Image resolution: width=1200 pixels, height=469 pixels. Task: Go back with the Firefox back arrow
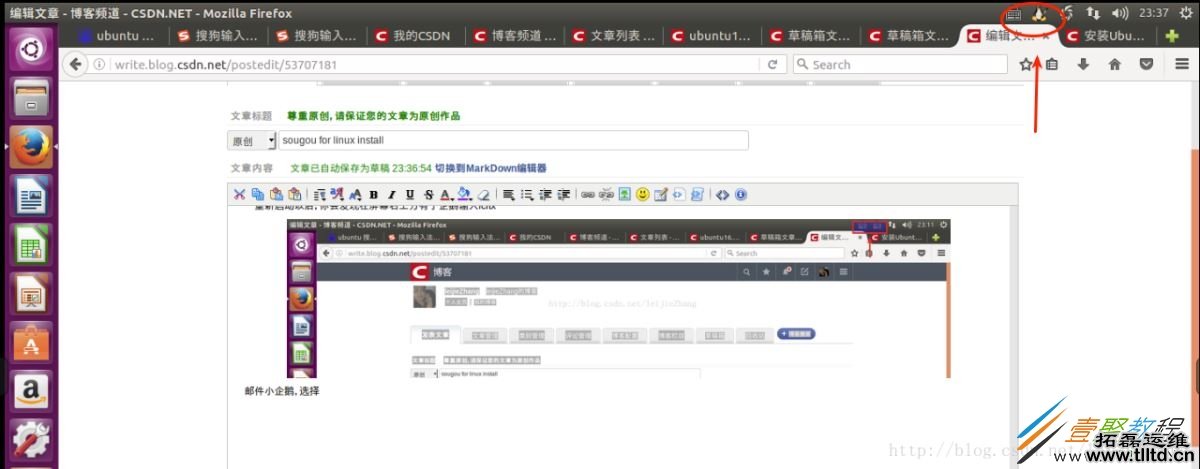74,64
